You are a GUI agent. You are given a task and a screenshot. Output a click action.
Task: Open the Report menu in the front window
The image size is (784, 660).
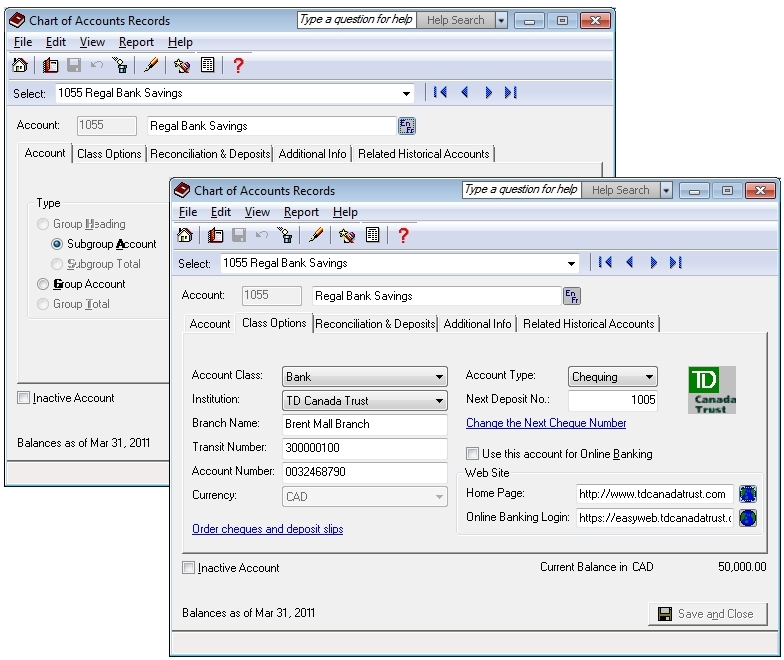coord(301,212)
